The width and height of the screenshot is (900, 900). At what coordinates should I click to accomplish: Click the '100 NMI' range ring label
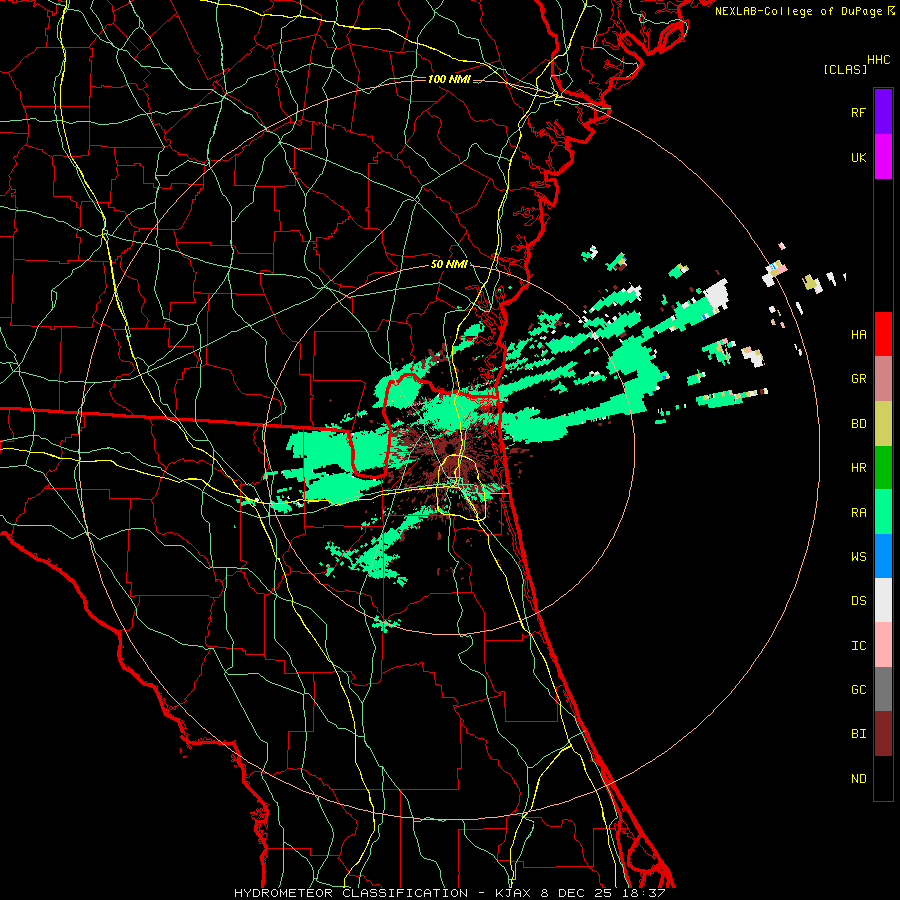point(449,79)
